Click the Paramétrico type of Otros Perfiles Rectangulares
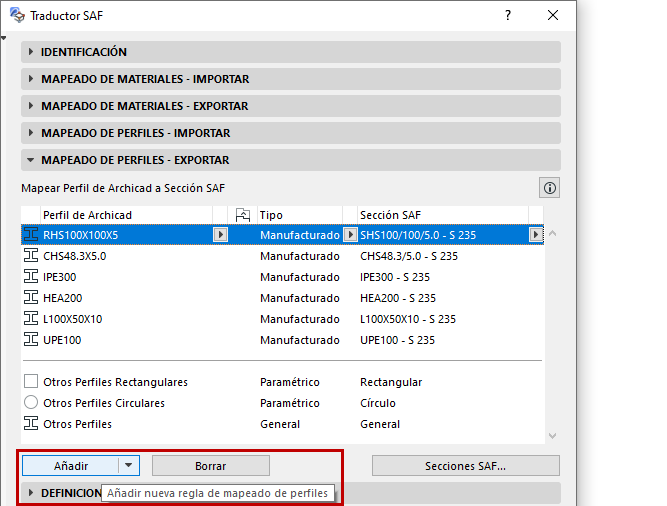667x506 pixels. coord(290,382)
